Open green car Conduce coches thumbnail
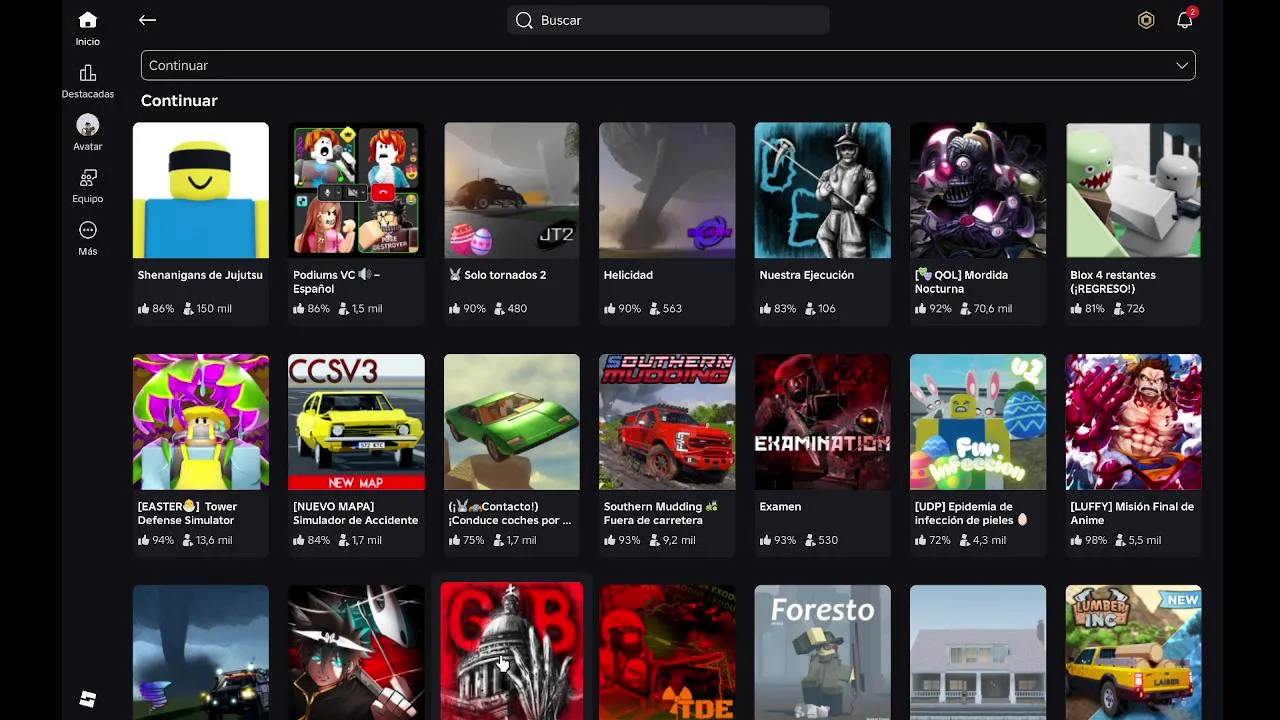Viewport: 1280px width, 720px height. point(512,422)
